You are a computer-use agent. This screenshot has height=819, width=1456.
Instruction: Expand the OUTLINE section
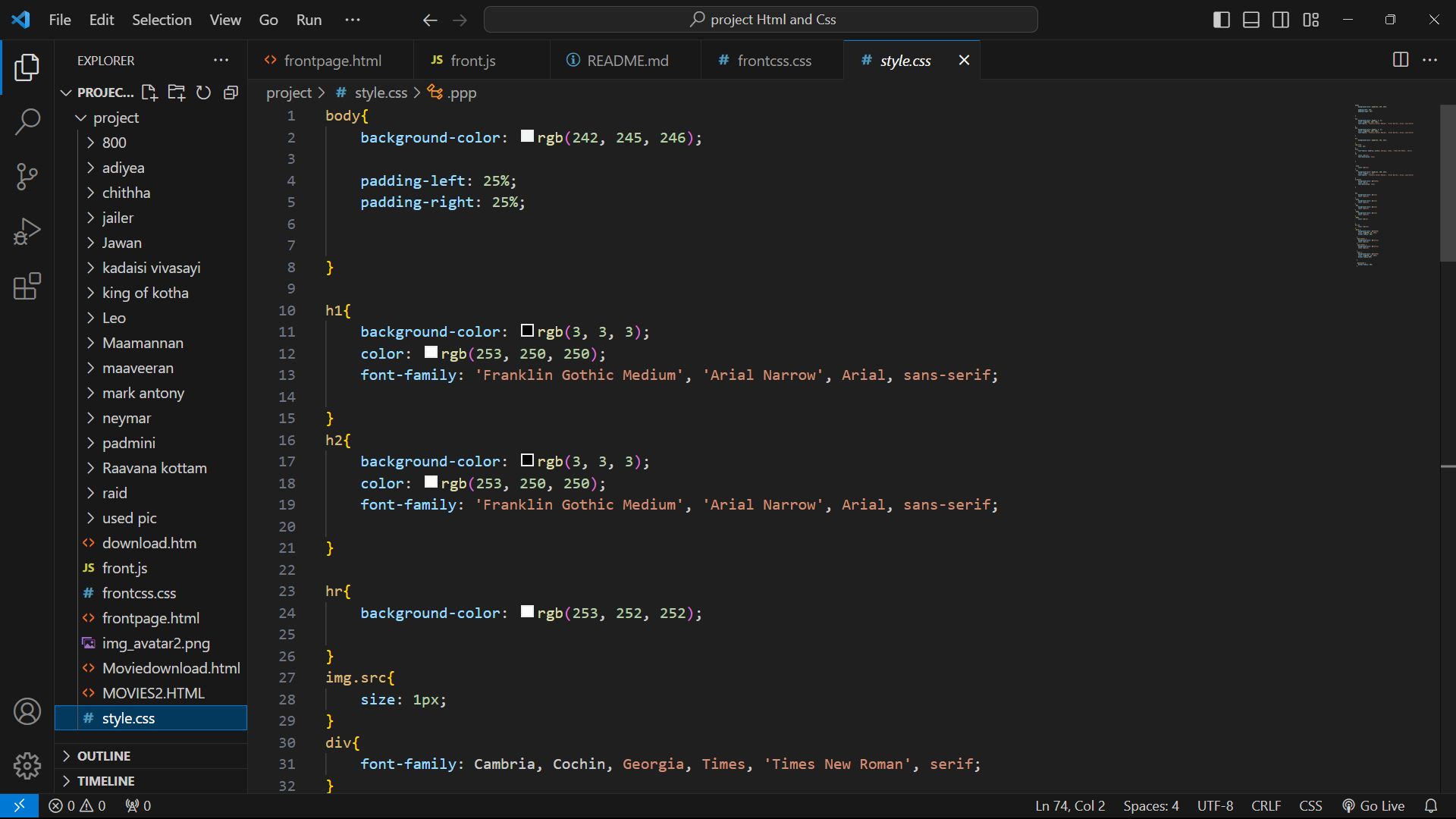point(104,756)
